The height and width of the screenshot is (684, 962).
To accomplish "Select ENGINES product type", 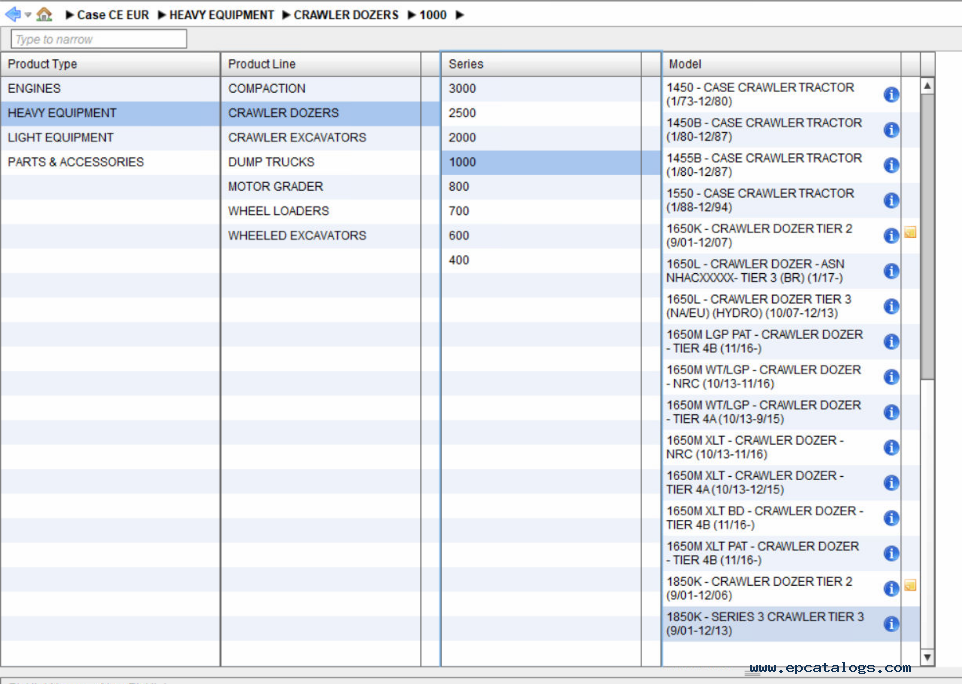I will (110, 88).
